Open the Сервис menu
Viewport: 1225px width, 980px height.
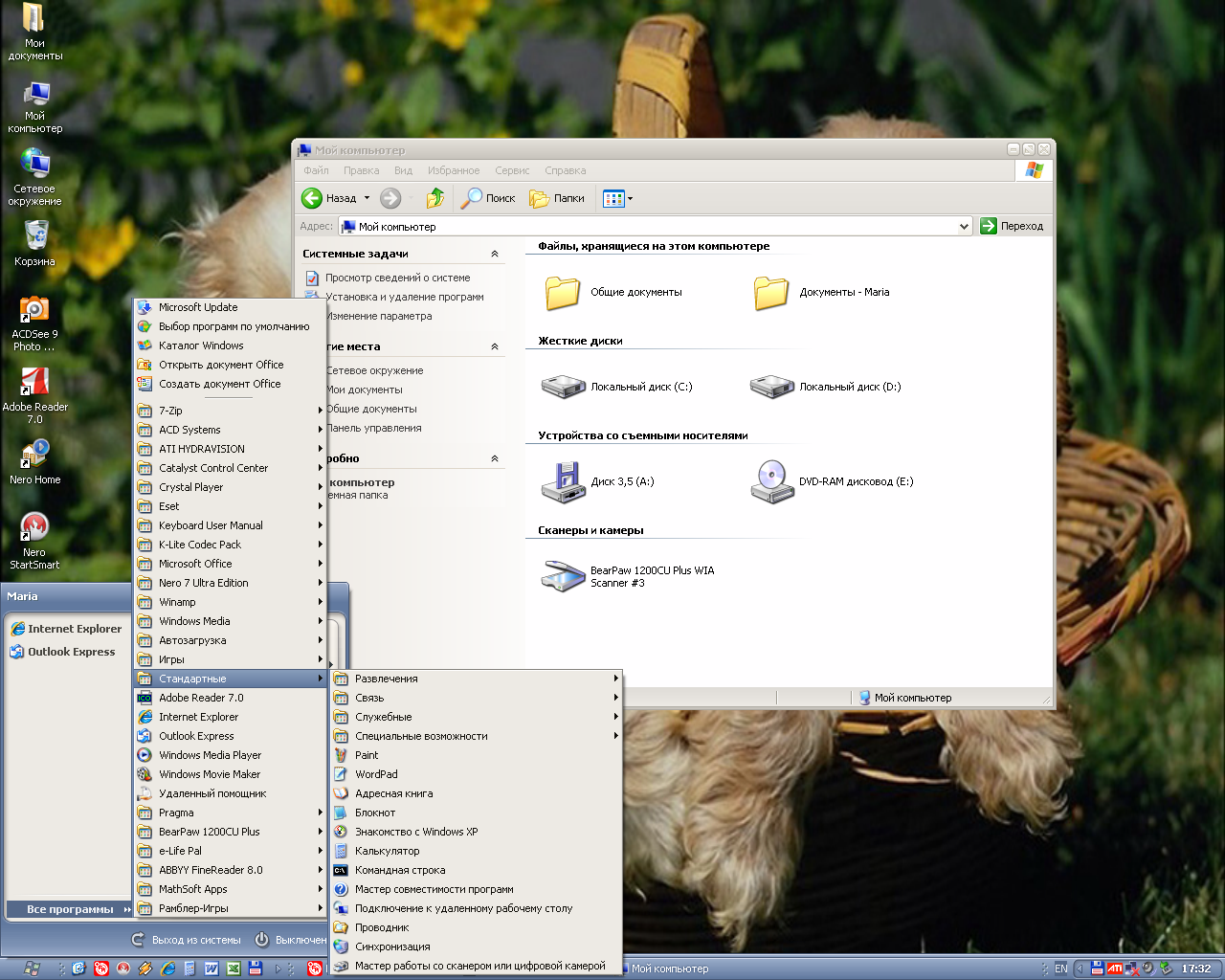(x=512, y=170)
